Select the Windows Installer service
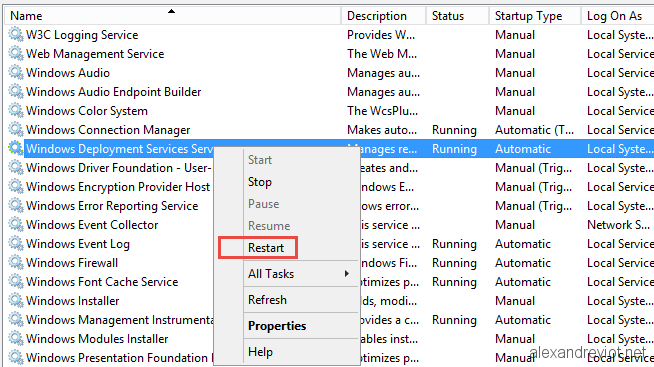 [x=73, y=300]
